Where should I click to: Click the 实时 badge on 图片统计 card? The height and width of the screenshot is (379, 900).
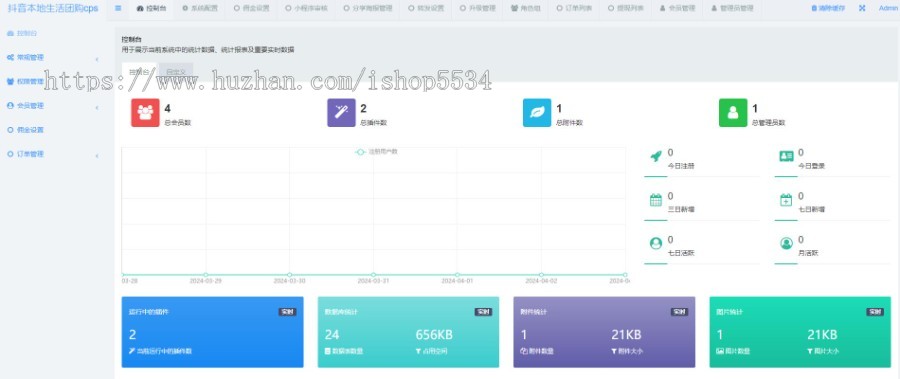875,312
